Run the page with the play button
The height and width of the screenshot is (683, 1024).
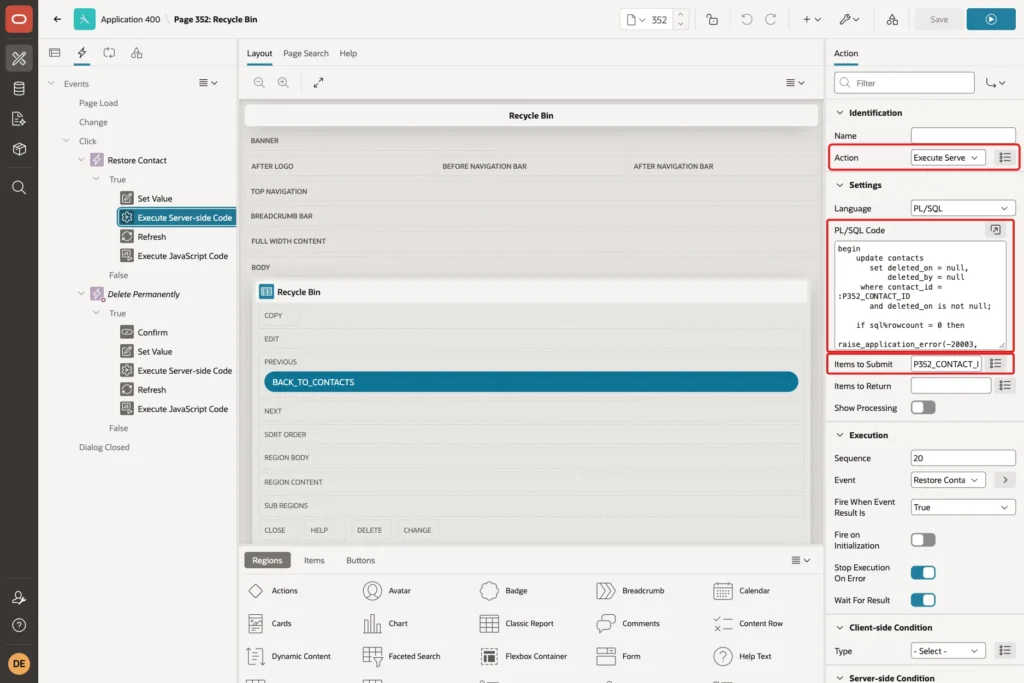[x=991, y=20]
